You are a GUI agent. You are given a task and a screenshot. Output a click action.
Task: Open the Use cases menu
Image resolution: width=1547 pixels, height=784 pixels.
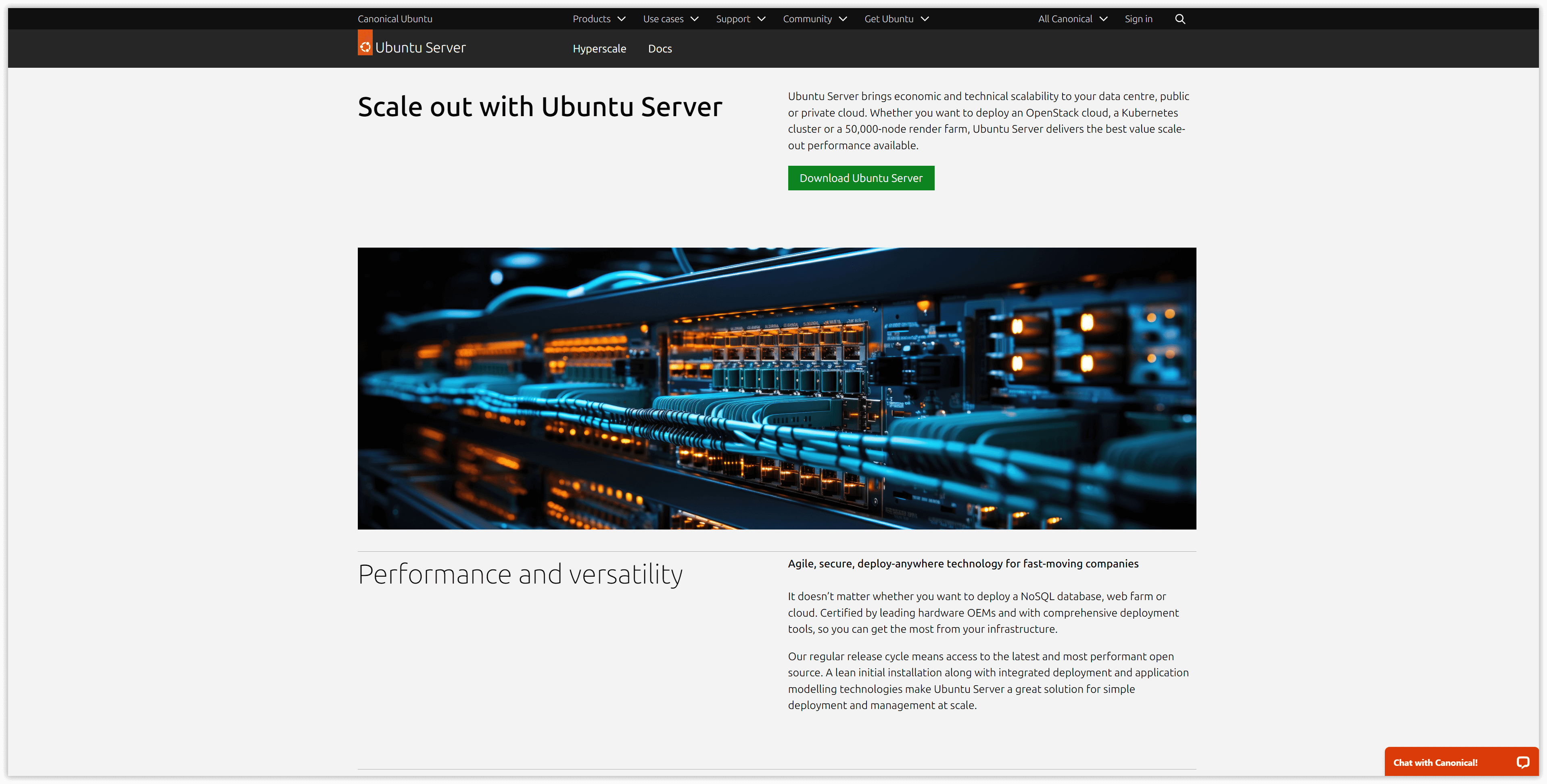[671, 19]
